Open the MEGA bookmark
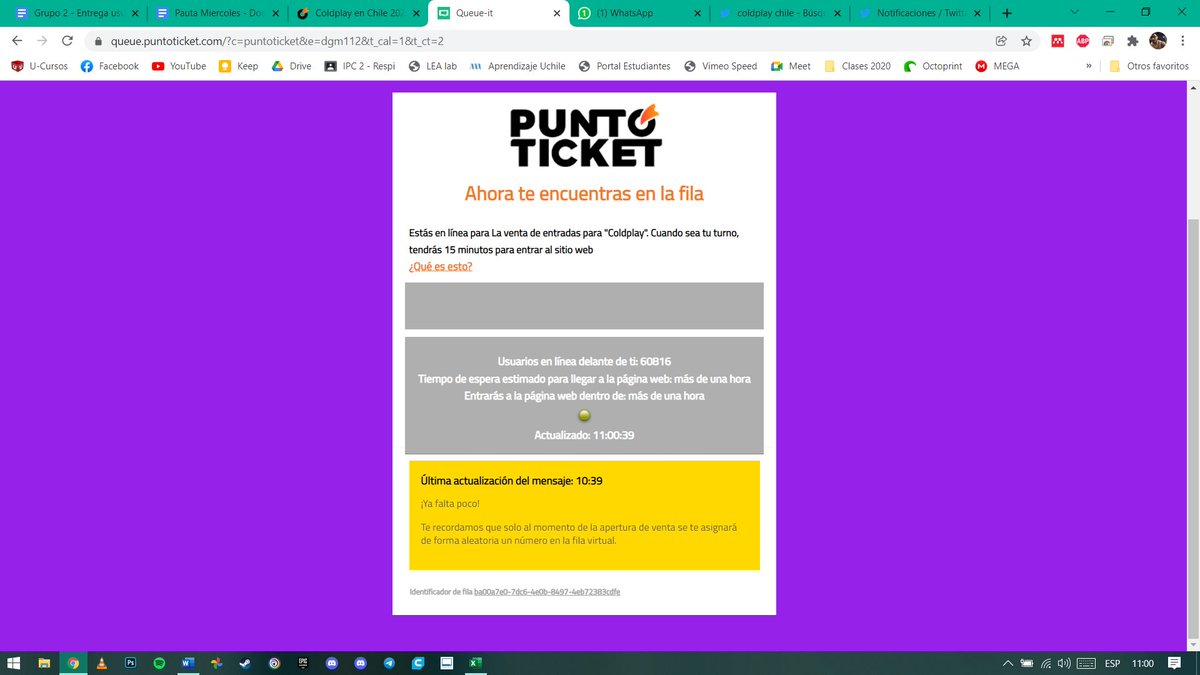Viewport: 1200px width, 675px height. 997,66
